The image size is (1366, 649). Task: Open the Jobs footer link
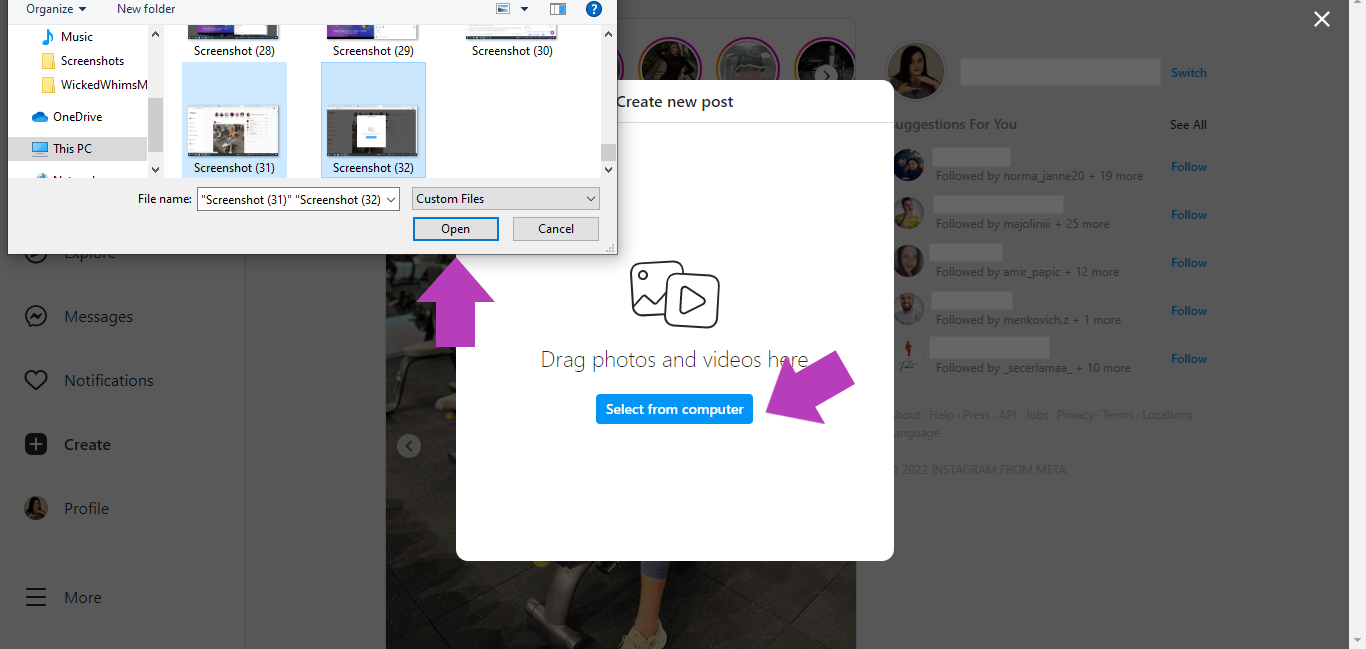coord(1036,415)
